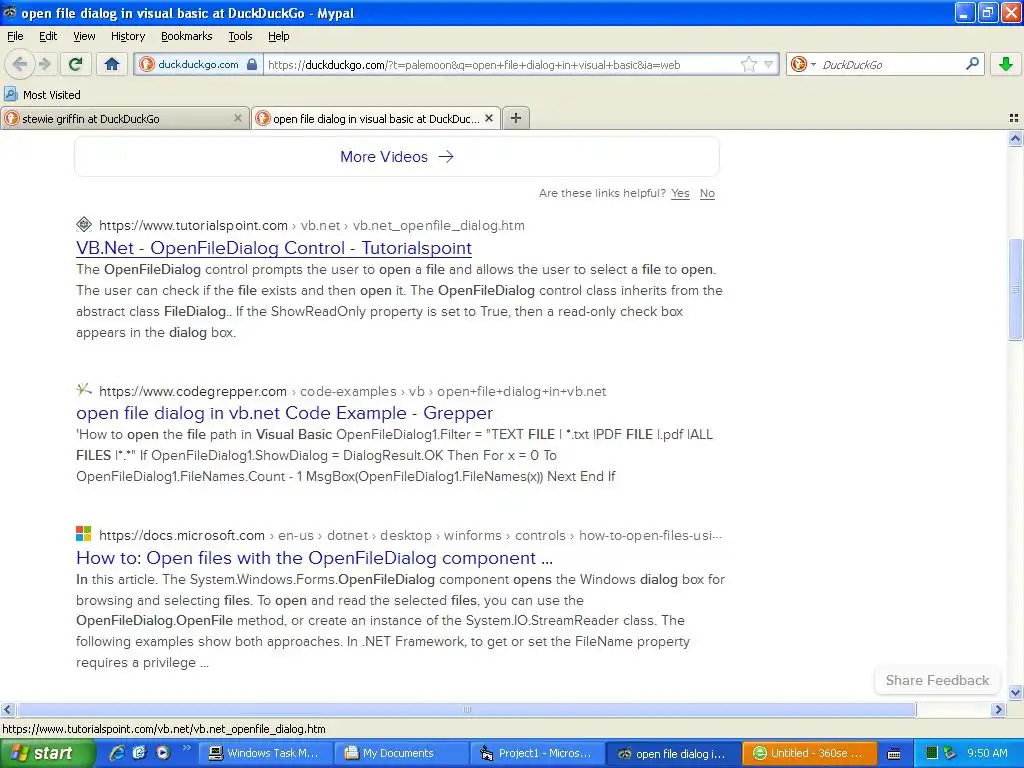Open the Grepper code example result
Viewport: 1024px width, 768px height.
[x=284, y=413]
